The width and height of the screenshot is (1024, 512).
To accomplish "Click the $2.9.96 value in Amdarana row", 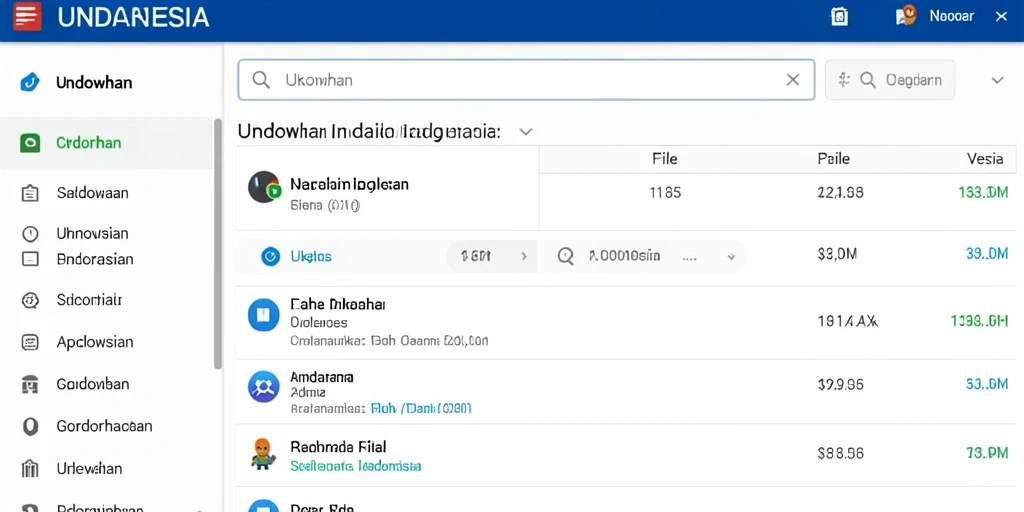I will tap(840, 385).
